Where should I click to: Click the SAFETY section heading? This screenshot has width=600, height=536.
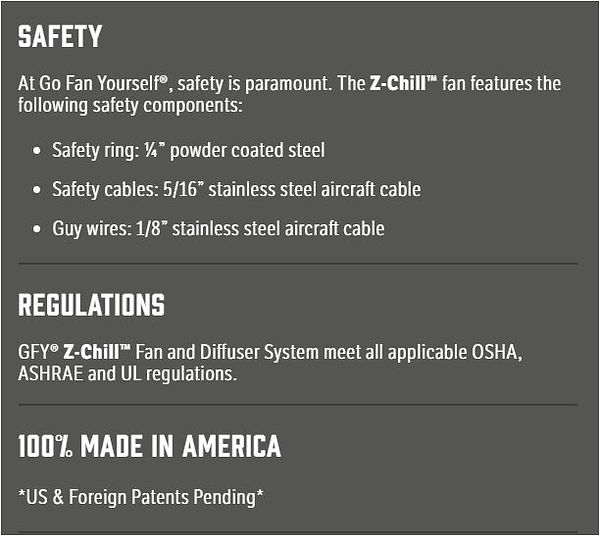click(60, 38)
